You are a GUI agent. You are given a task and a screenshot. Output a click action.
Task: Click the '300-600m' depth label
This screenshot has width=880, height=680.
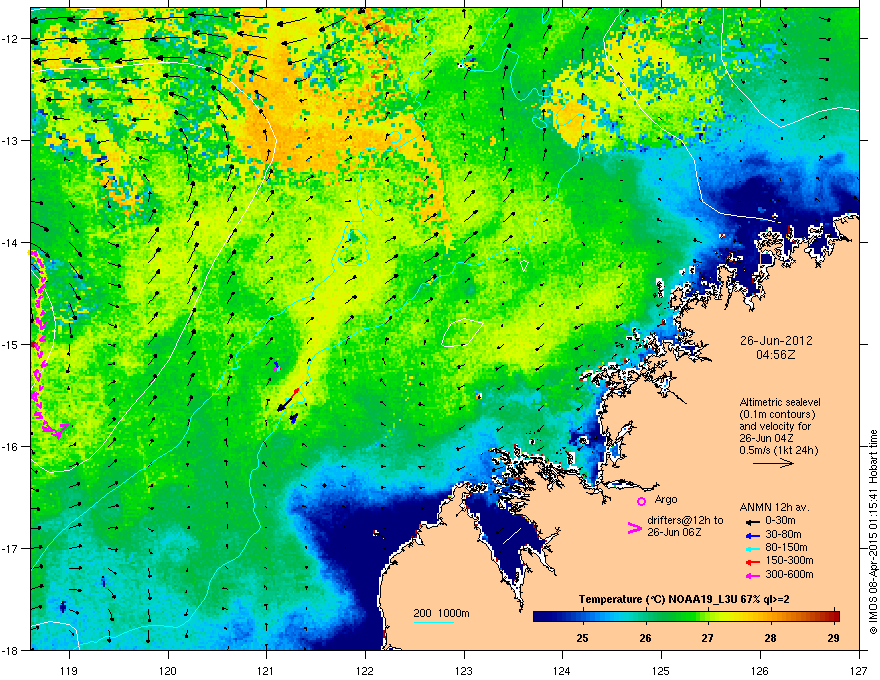[x=789, y=575]
